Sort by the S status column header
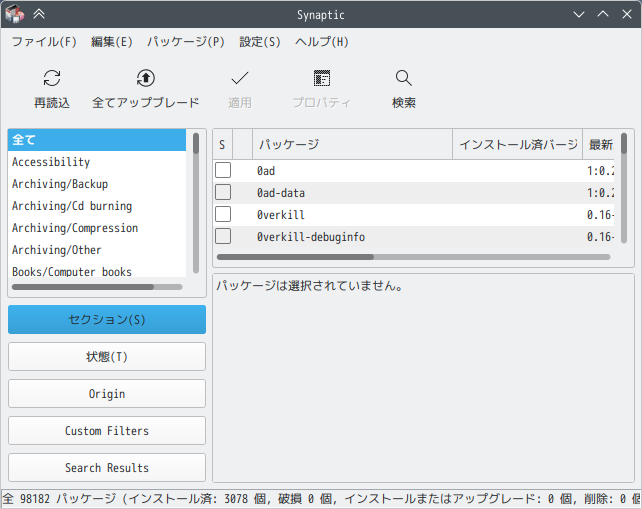This screenshot has height=509, width=642. click(x=223, y=144)
